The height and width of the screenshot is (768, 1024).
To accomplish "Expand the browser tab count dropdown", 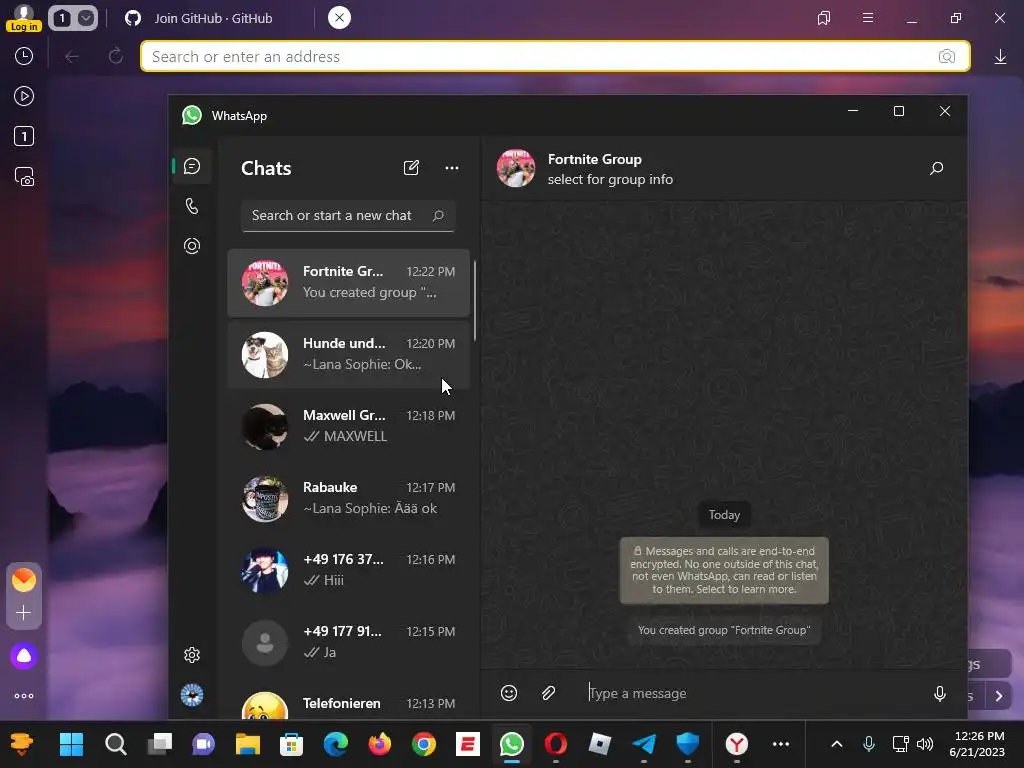I will 86,18.
